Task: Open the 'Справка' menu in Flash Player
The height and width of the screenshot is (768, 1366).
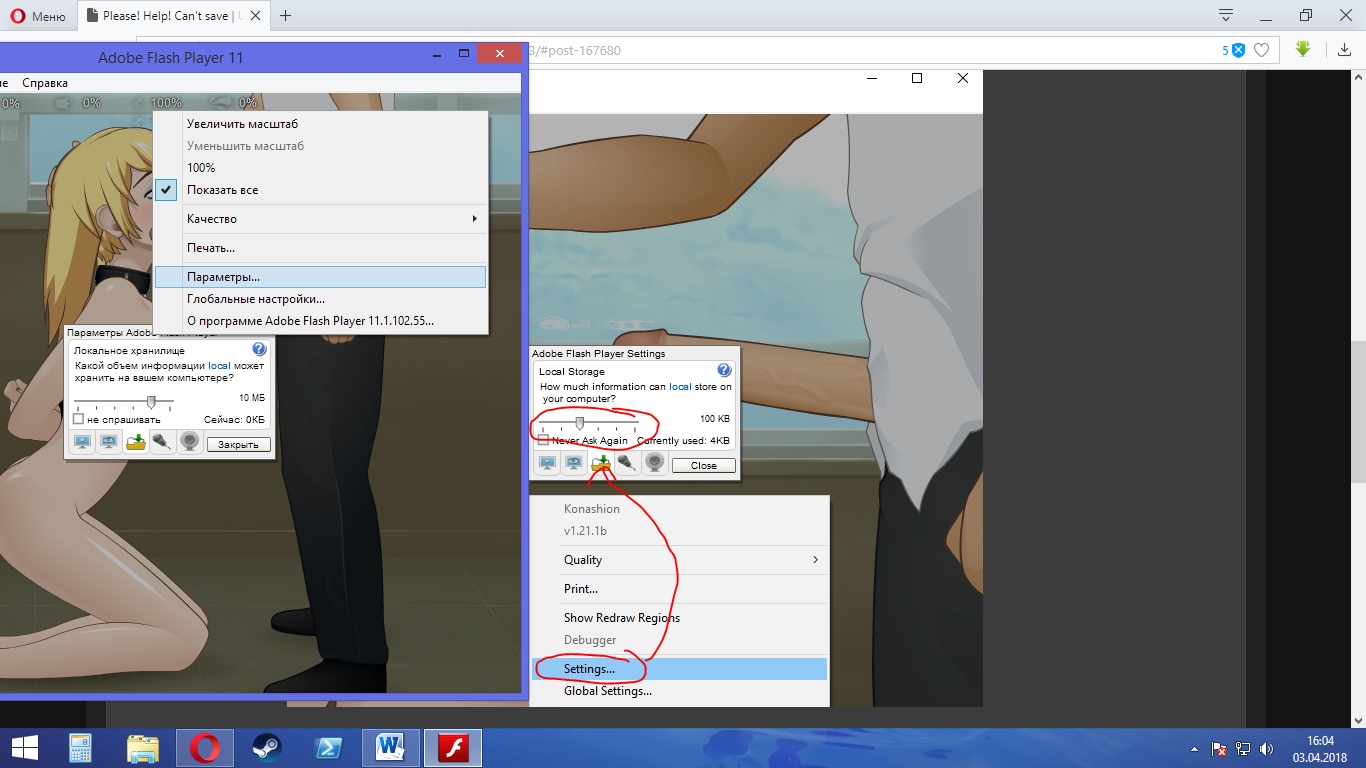Action: click(45, 83)
